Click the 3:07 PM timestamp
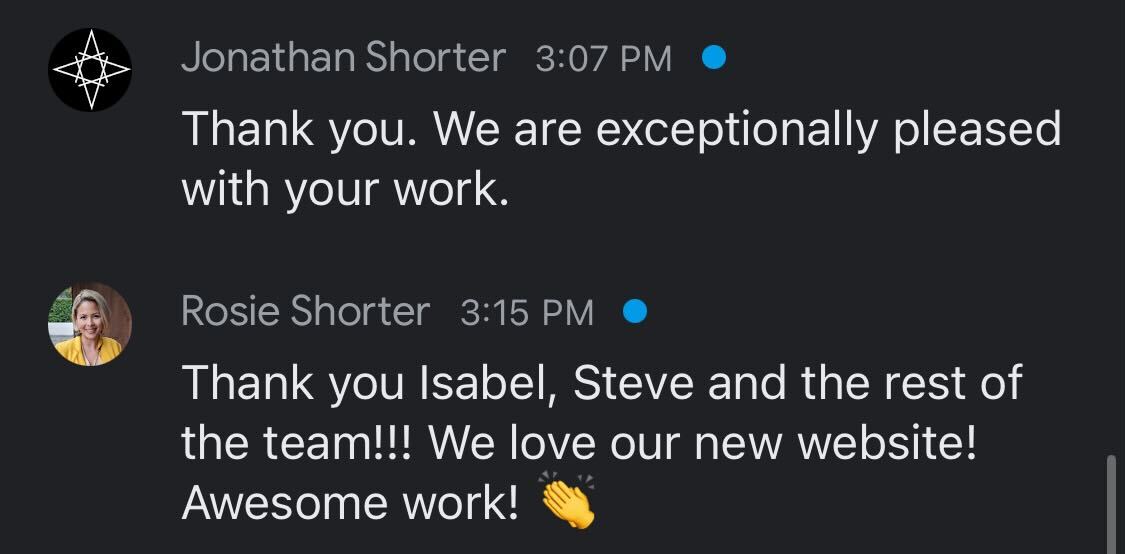 click(x=604, y=59)
